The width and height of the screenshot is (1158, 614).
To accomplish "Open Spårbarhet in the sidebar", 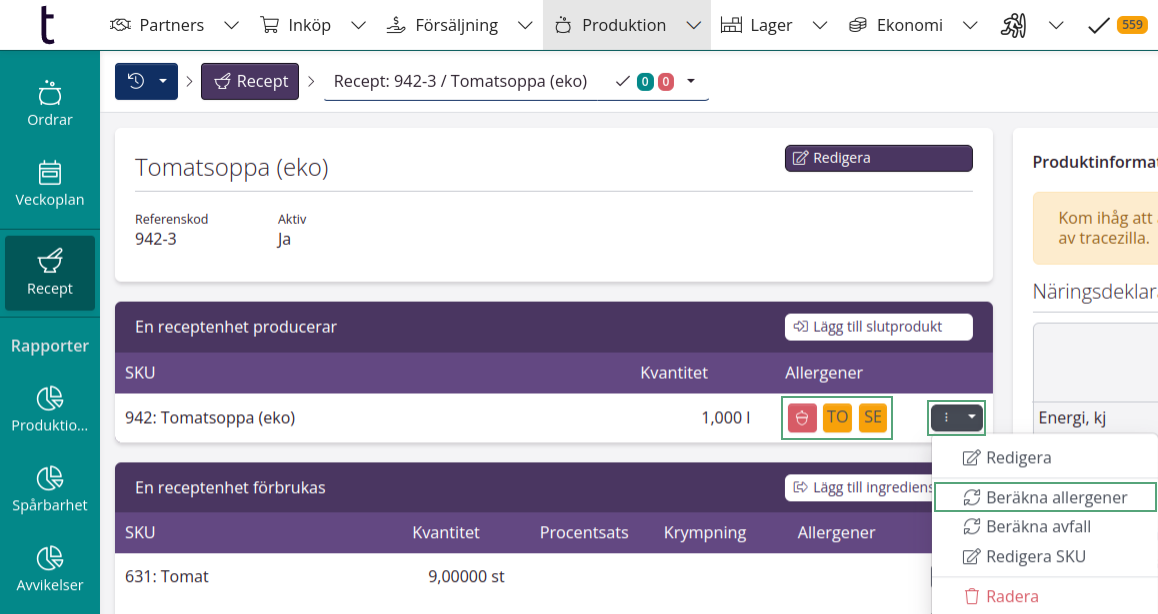I will 48,490.
